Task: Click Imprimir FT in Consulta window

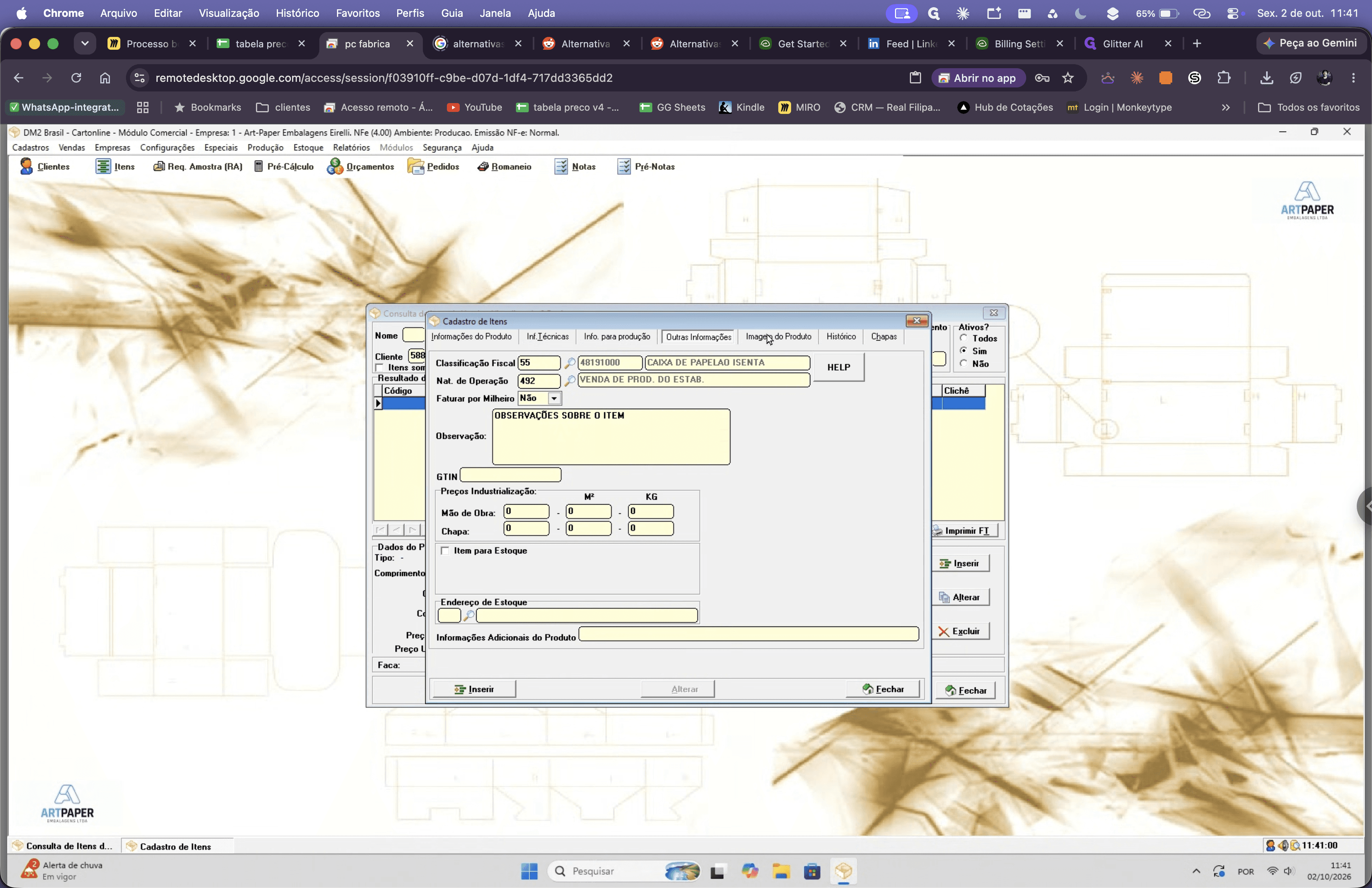Action: point(965,531)
